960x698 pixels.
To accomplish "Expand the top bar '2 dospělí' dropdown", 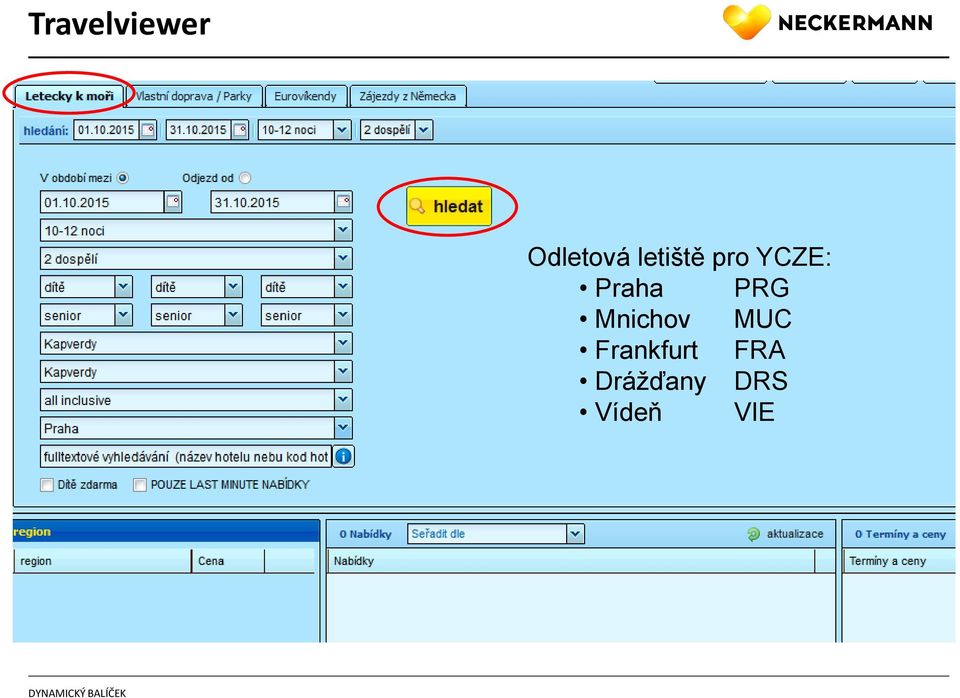I will (x=424, y=130).
